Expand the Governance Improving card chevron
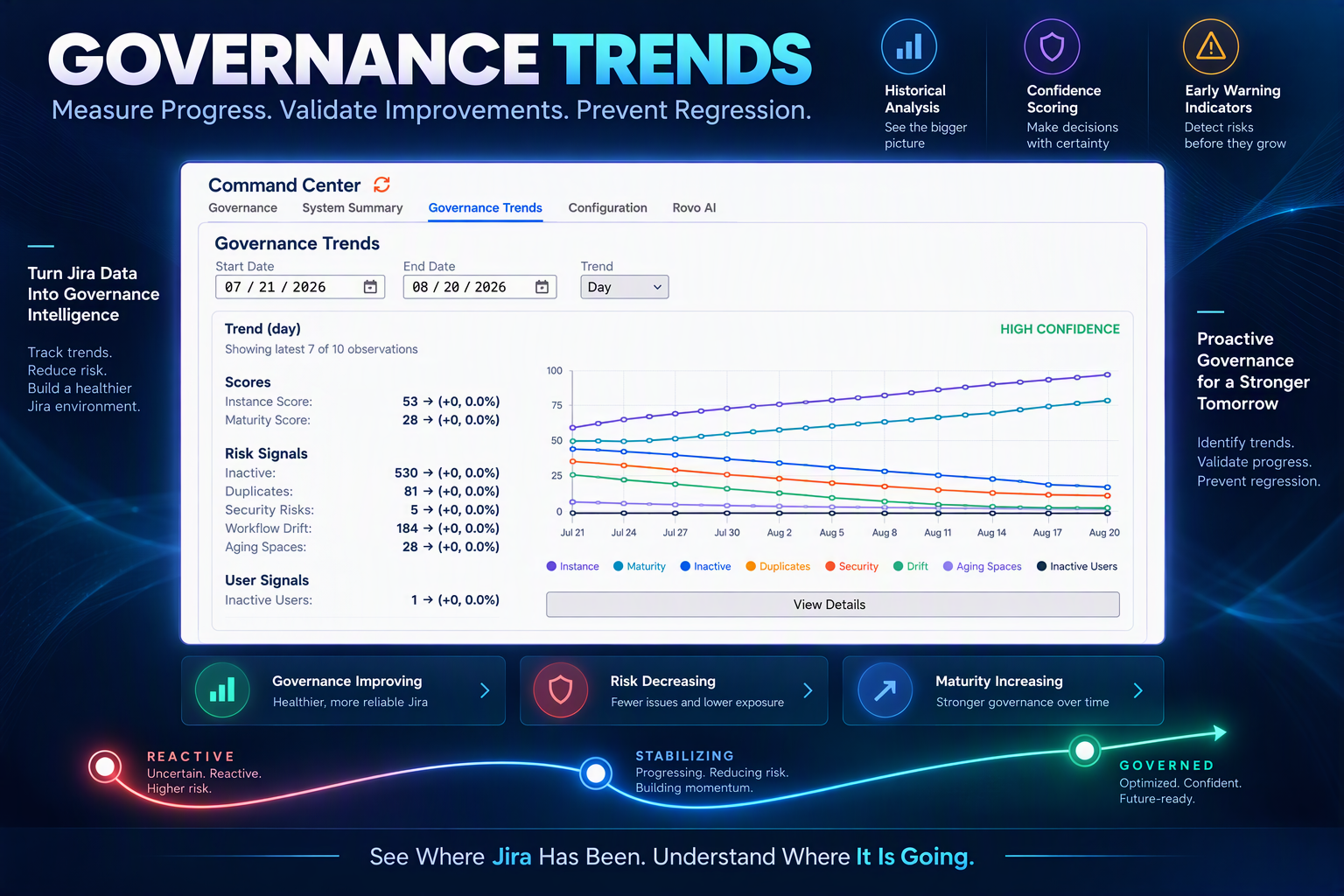The width and height of the screenshot is (1344, 896). tap(485, 690)
